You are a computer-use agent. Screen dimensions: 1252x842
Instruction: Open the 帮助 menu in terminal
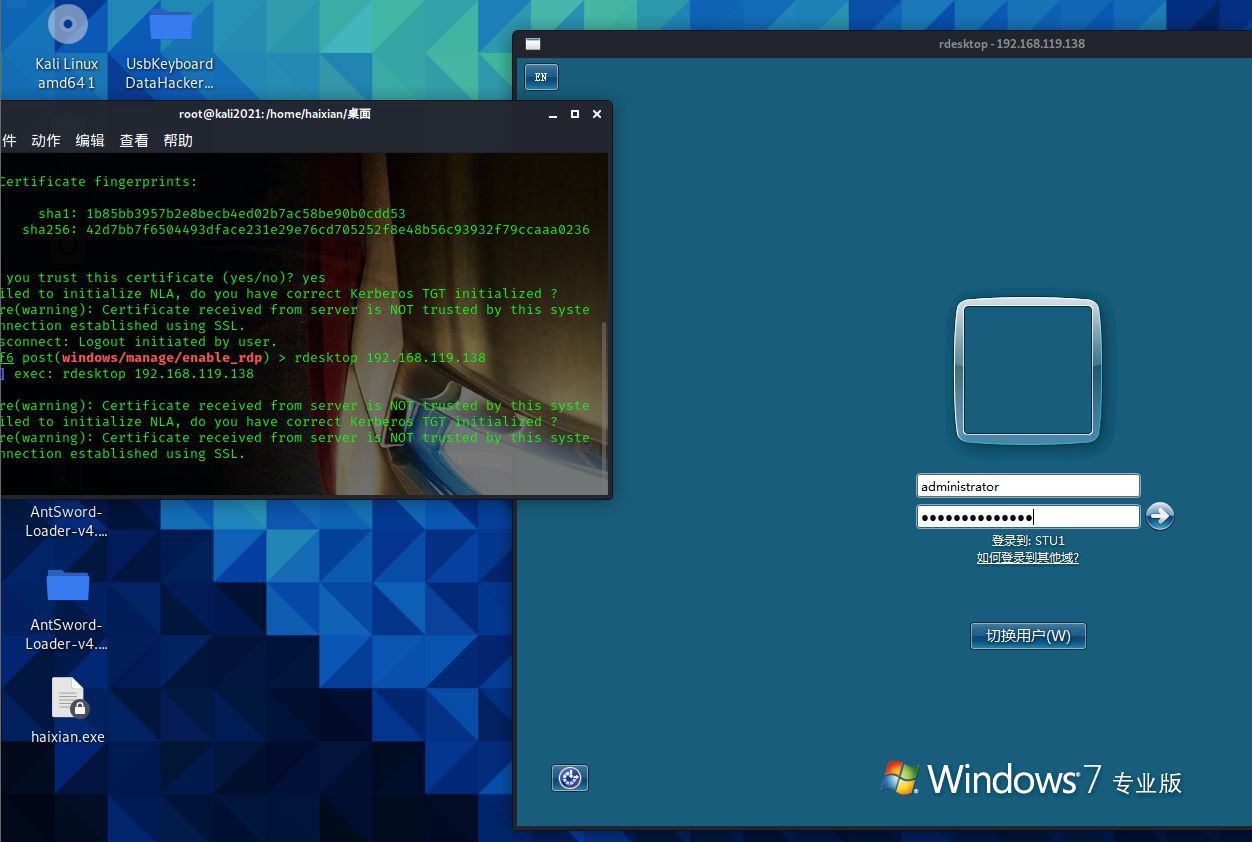(x=178, y=141)
